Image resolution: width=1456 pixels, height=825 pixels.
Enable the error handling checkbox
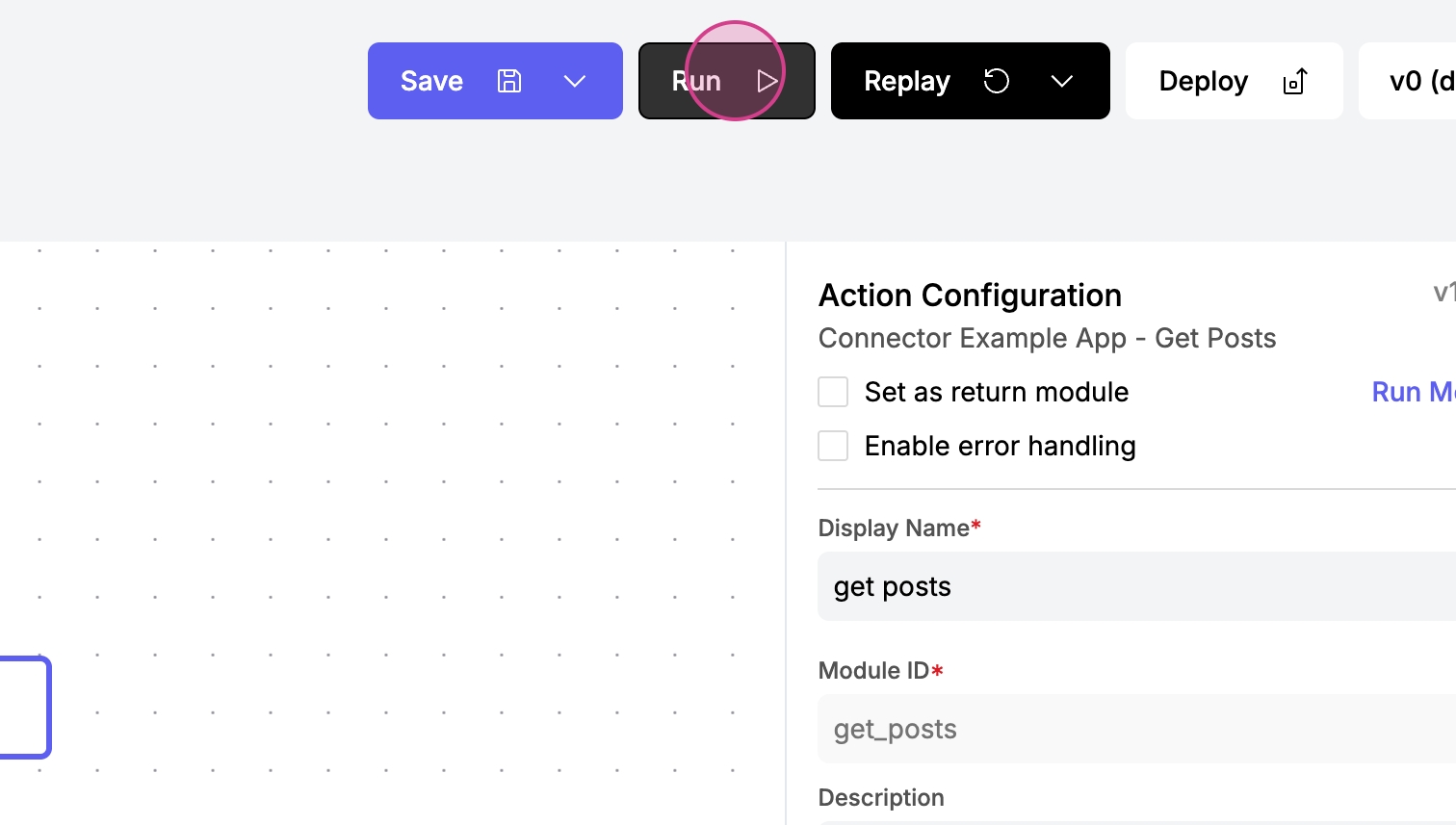tap(833, 446)
